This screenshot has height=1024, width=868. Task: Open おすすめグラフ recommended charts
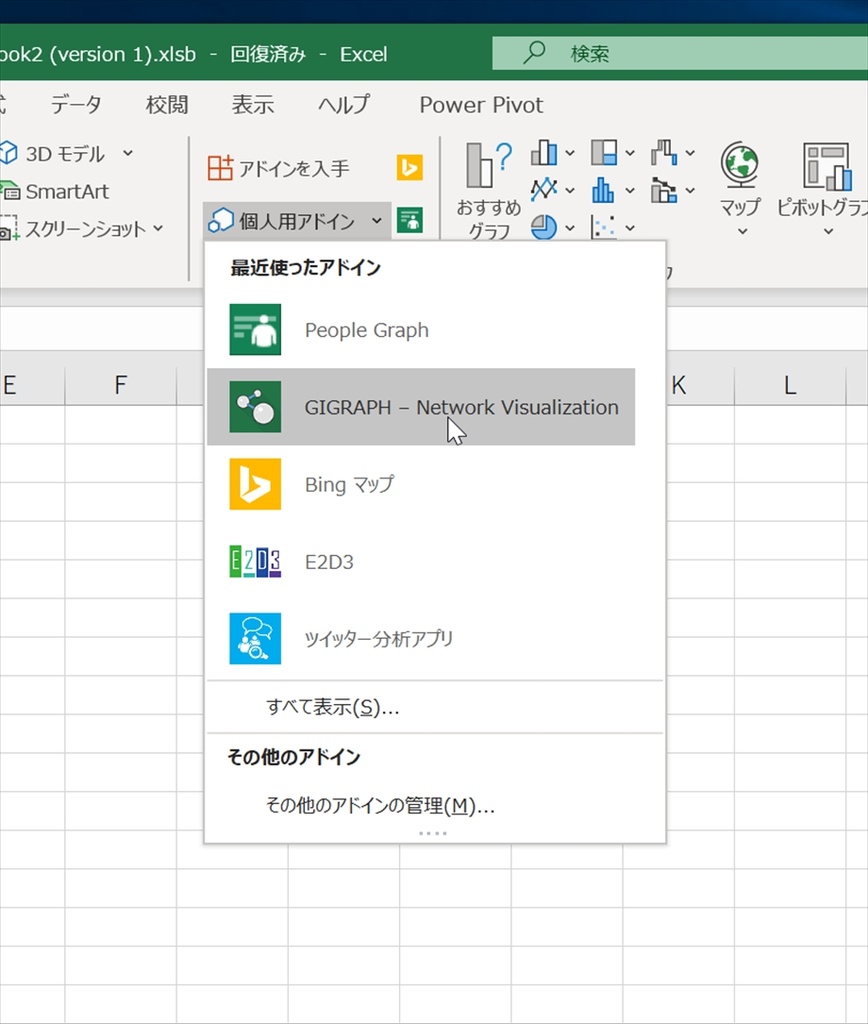tap(489, 191)
